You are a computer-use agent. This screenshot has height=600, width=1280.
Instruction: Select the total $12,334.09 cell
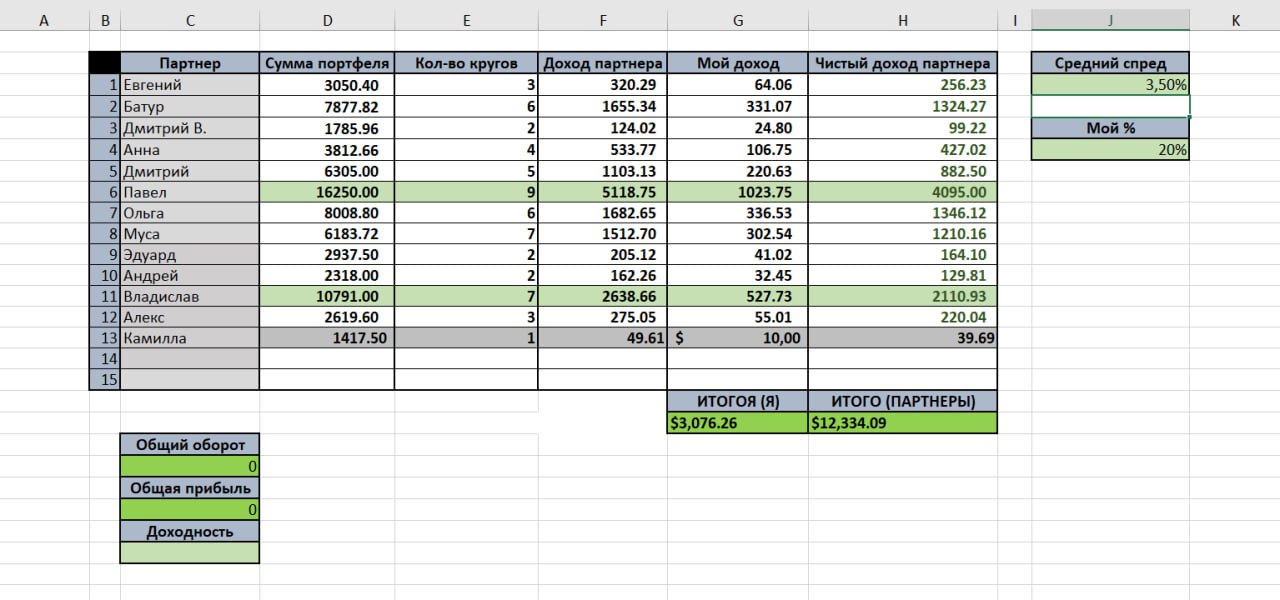[902, 423]
